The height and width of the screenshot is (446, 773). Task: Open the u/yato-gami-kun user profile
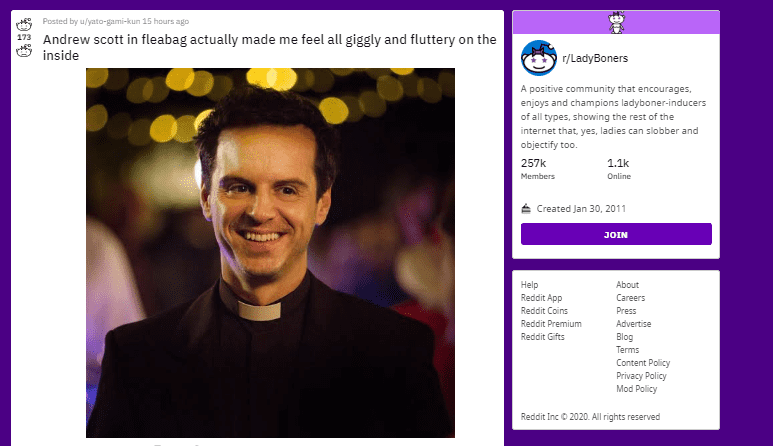[x=113, y=20]
